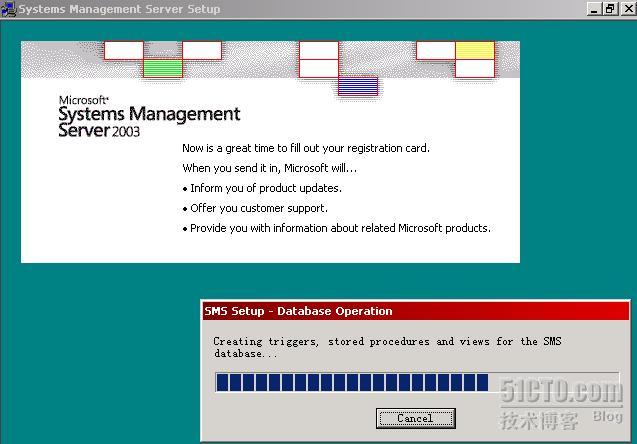This screenshot has width=637, height=444.
Task: Click the Cancel button in Database Operation dialog
Action: (x=415, y=418)
